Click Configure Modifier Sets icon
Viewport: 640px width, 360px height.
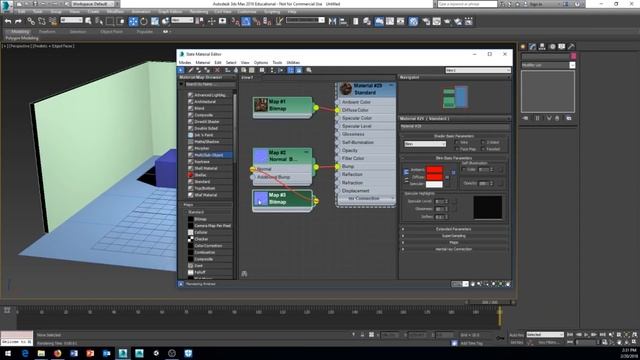(x=569, y=118)
